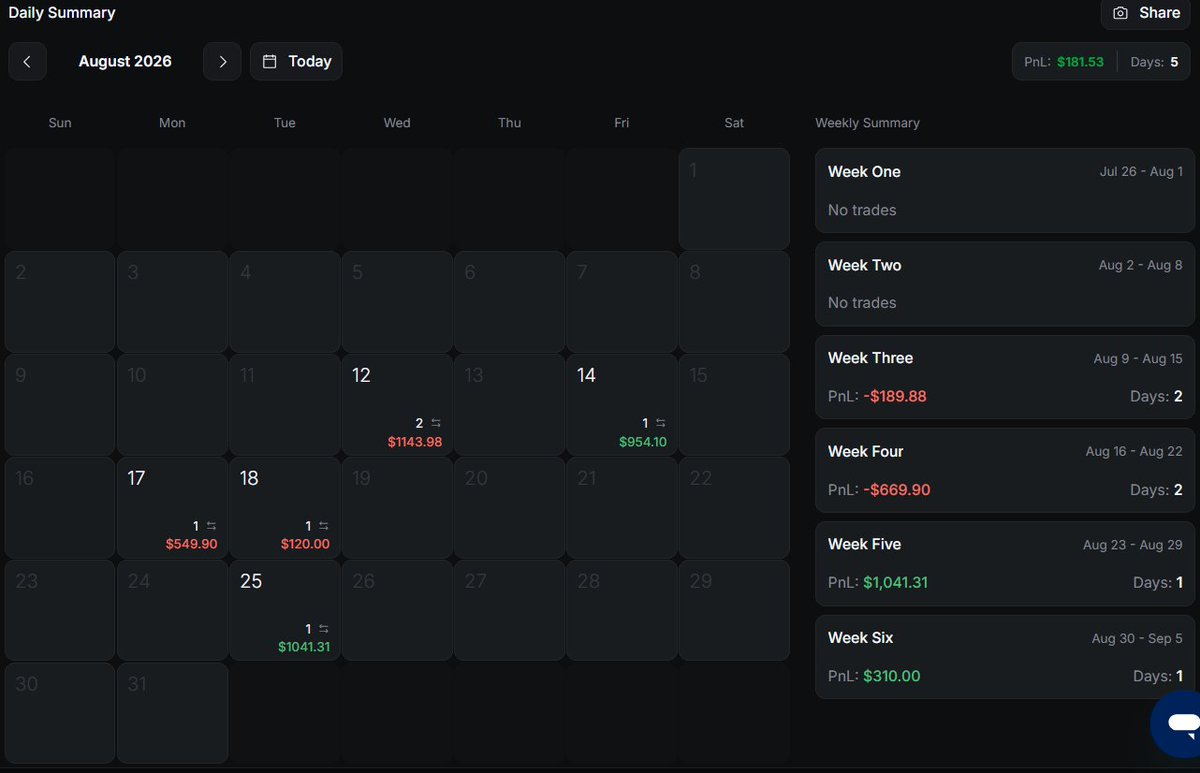Select the Week One summary card
Image resolution: width=1200 pixels, height=773 pixels.
(x=1005, y=191)
